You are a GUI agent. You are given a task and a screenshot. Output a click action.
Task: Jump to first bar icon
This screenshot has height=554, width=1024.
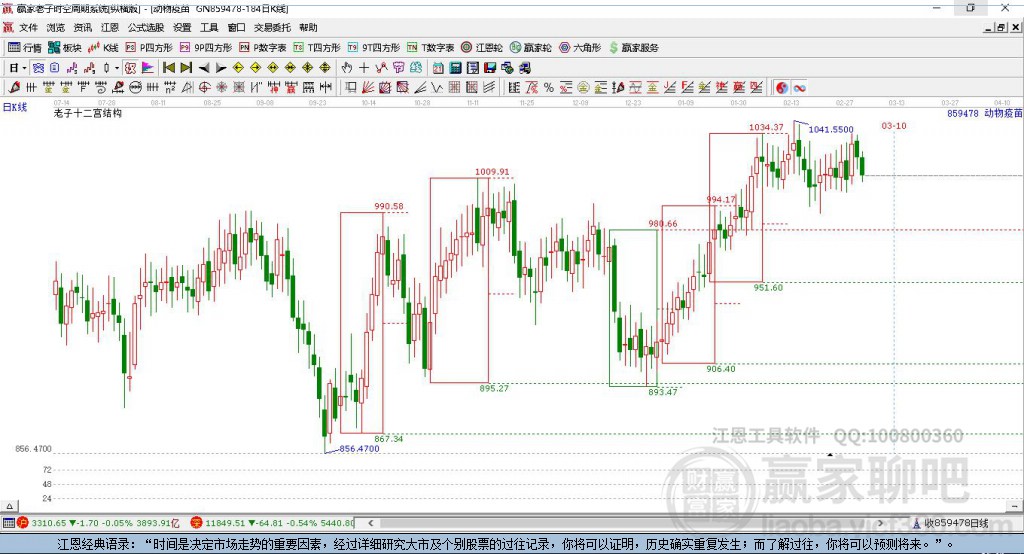(168, 68)
